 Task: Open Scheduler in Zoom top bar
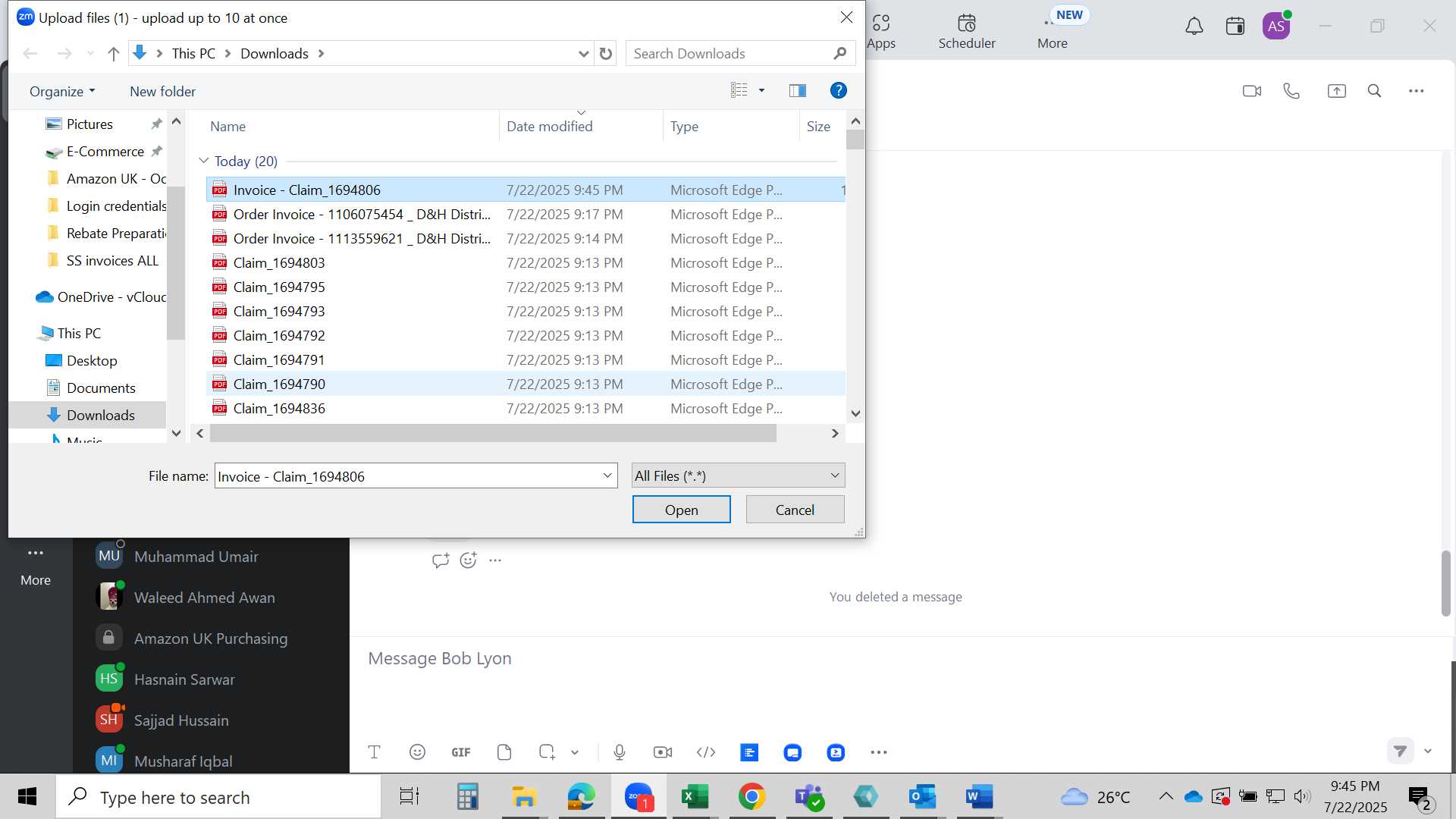(967, 31)
